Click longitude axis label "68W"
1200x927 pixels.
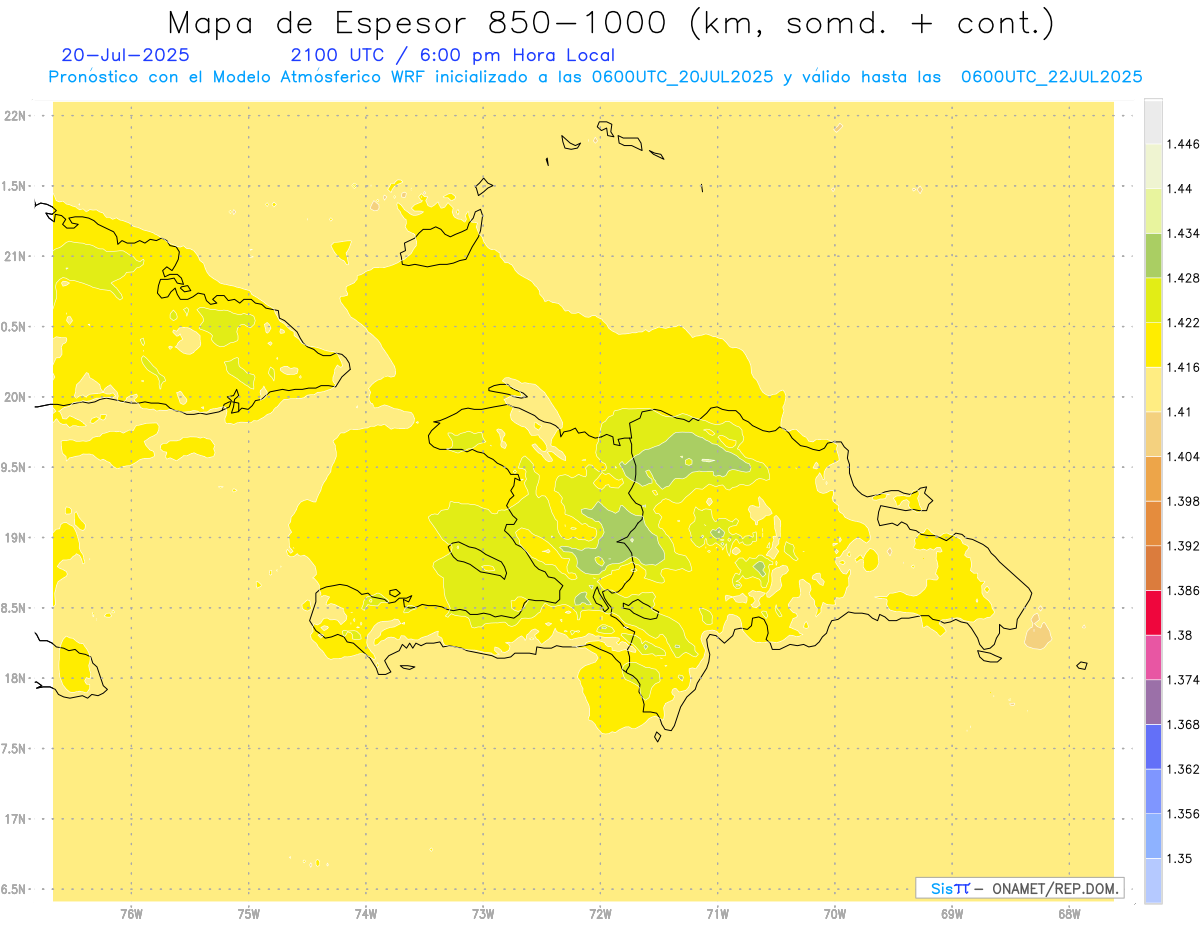tap(1069, 913)
